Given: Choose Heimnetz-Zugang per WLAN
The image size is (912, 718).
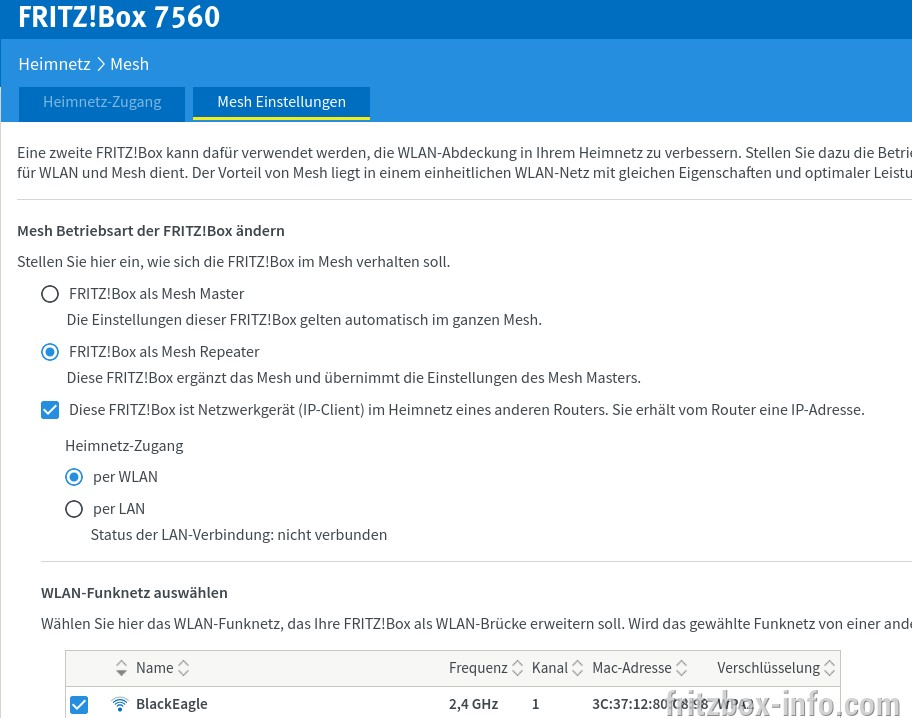Looking at the screenshot, I should 74,477.
